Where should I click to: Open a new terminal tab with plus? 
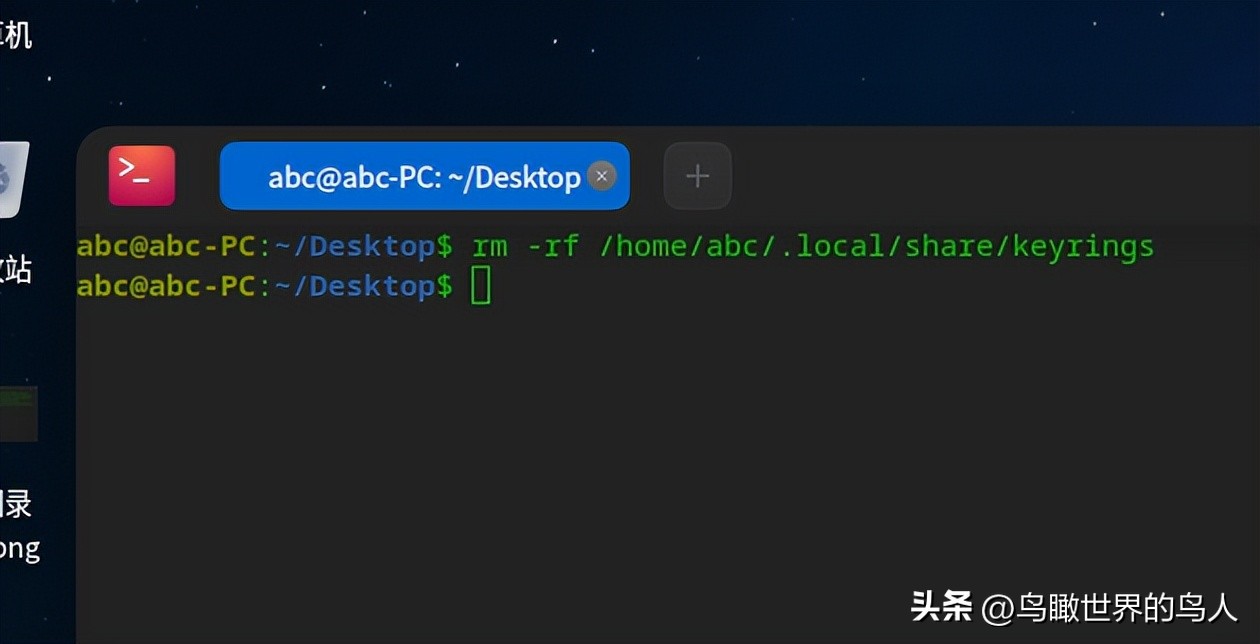(x=697, y=177)
